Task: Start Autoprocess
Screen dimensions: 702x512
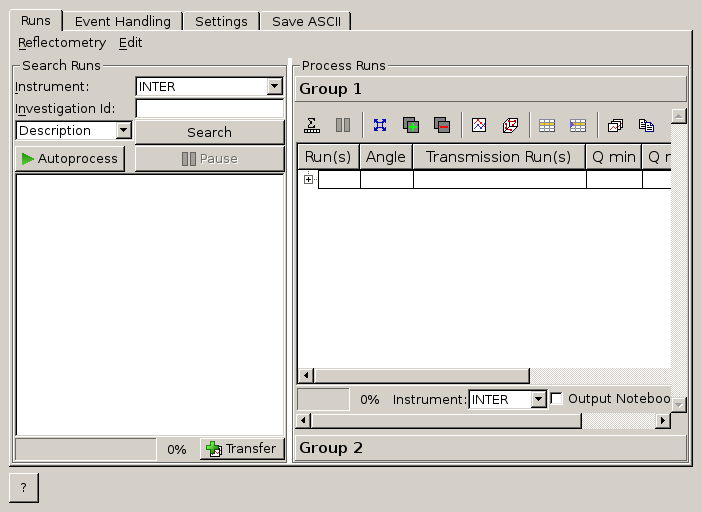Action: pos(70,158)
